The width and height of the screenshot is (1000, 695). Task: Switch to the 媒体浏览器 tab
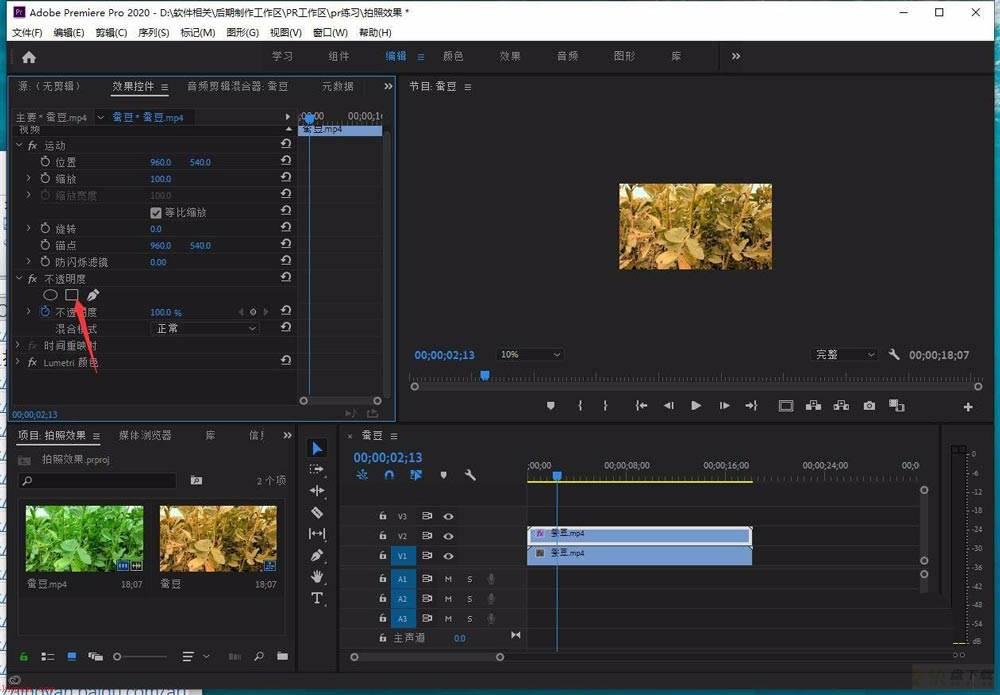145,435
